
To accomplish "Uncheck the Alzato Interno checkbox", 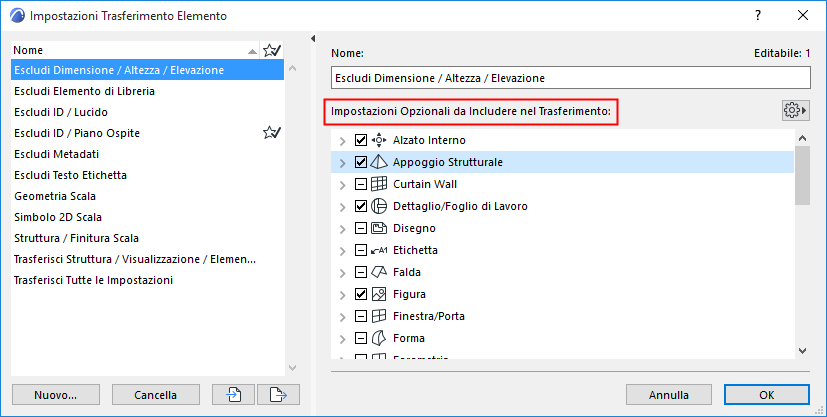I will point(361,140).
